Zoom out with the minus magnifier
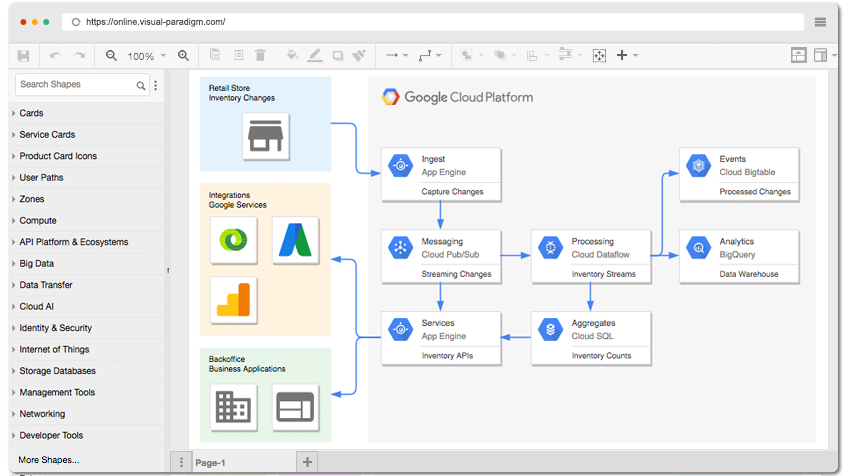 tap(111, 55)
